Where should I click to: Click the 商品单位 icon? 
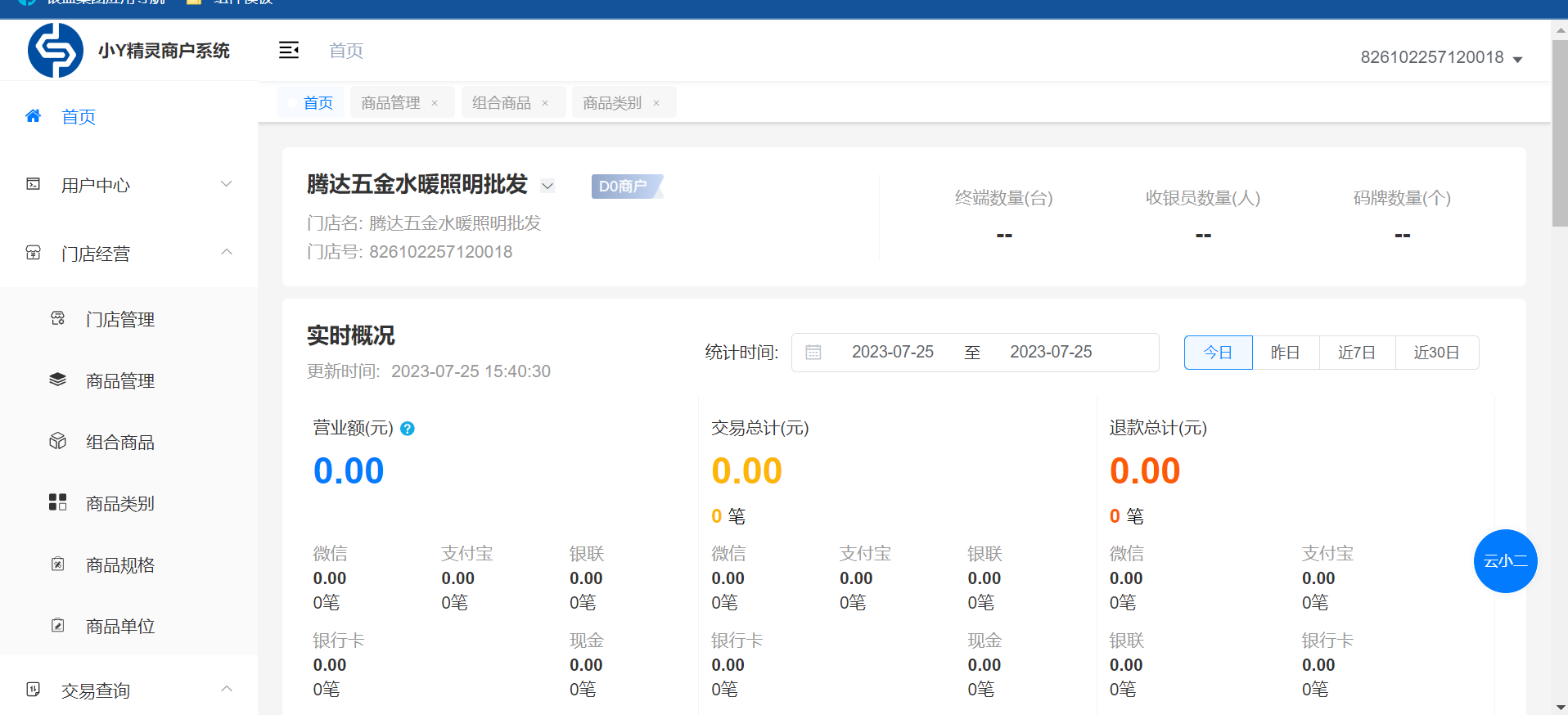point(58,625)
